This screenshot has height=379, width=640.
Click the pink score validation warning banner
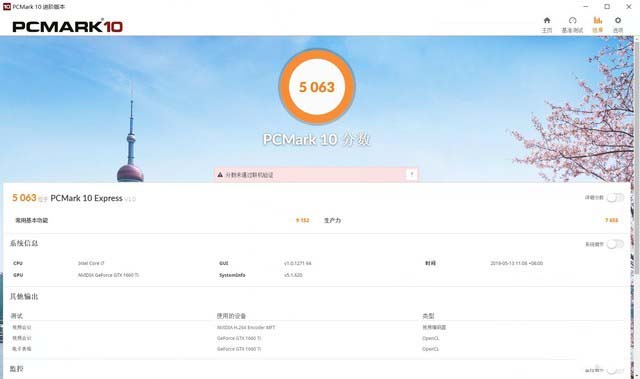316,175
